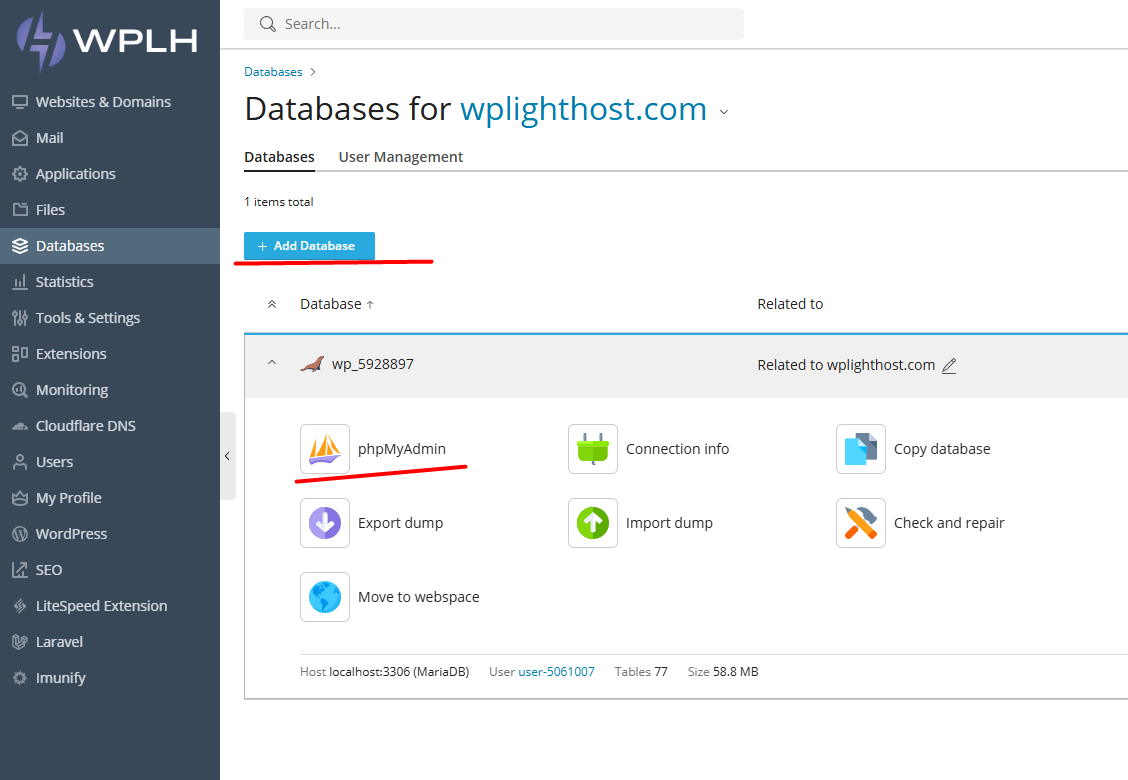Click the Check and repair label
This screenshot has width=1128, height=780.
(949, 523)
